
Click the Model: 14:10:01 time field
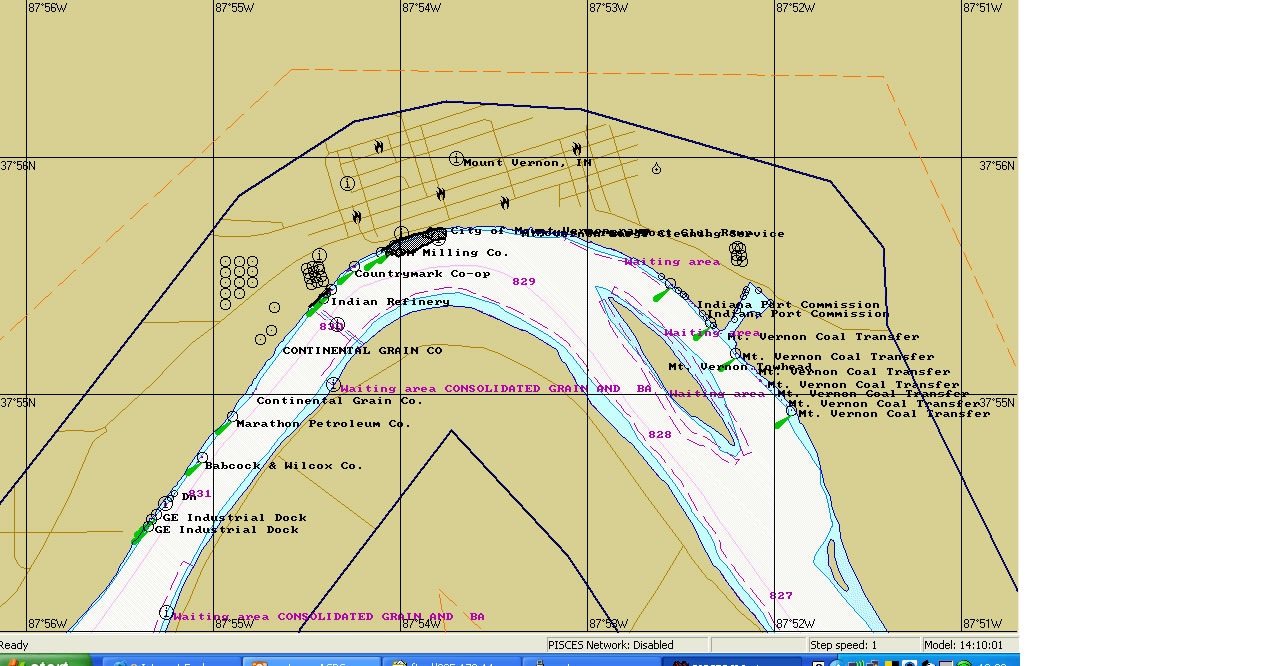(x=970, y=645)
